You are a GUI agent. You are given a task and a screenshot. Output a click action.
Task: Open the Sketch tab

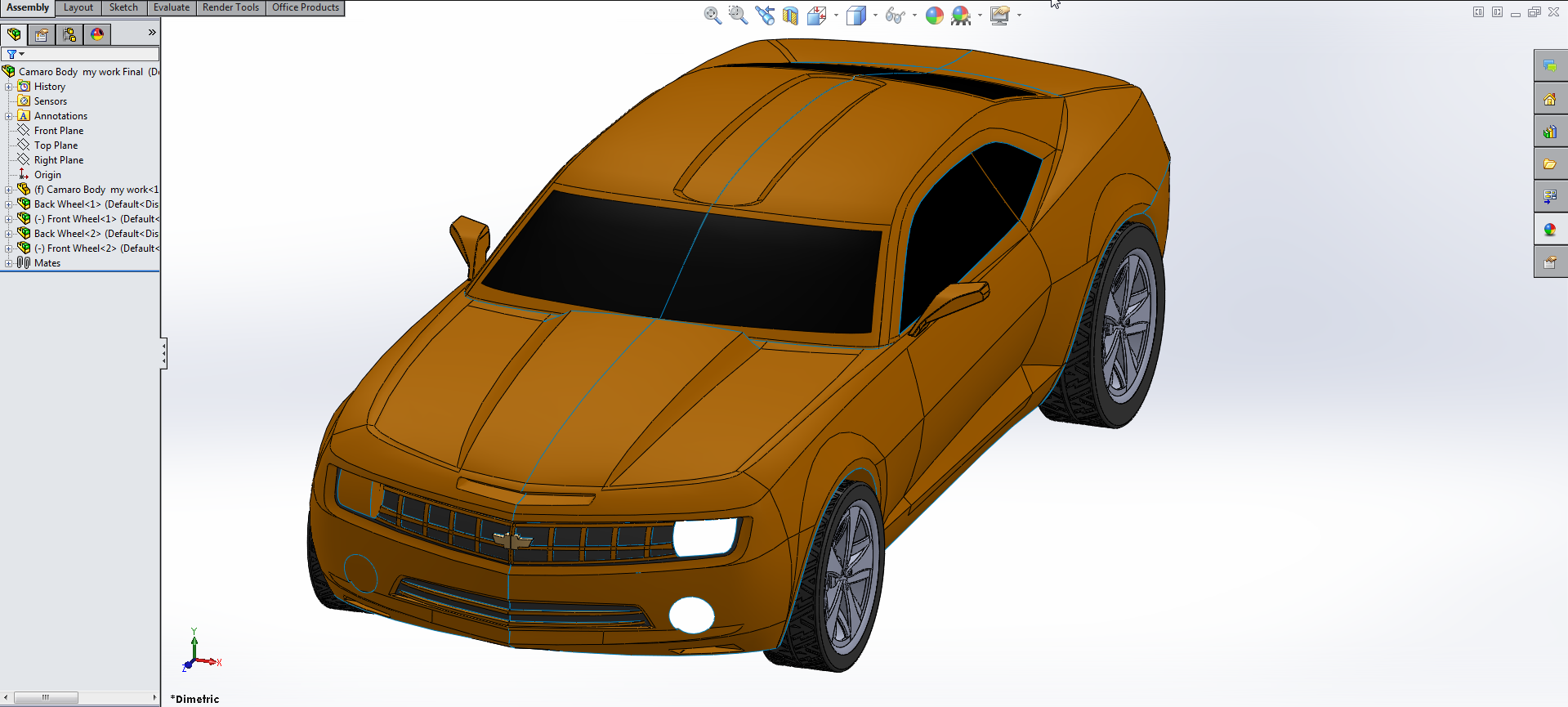coord(123,7)
